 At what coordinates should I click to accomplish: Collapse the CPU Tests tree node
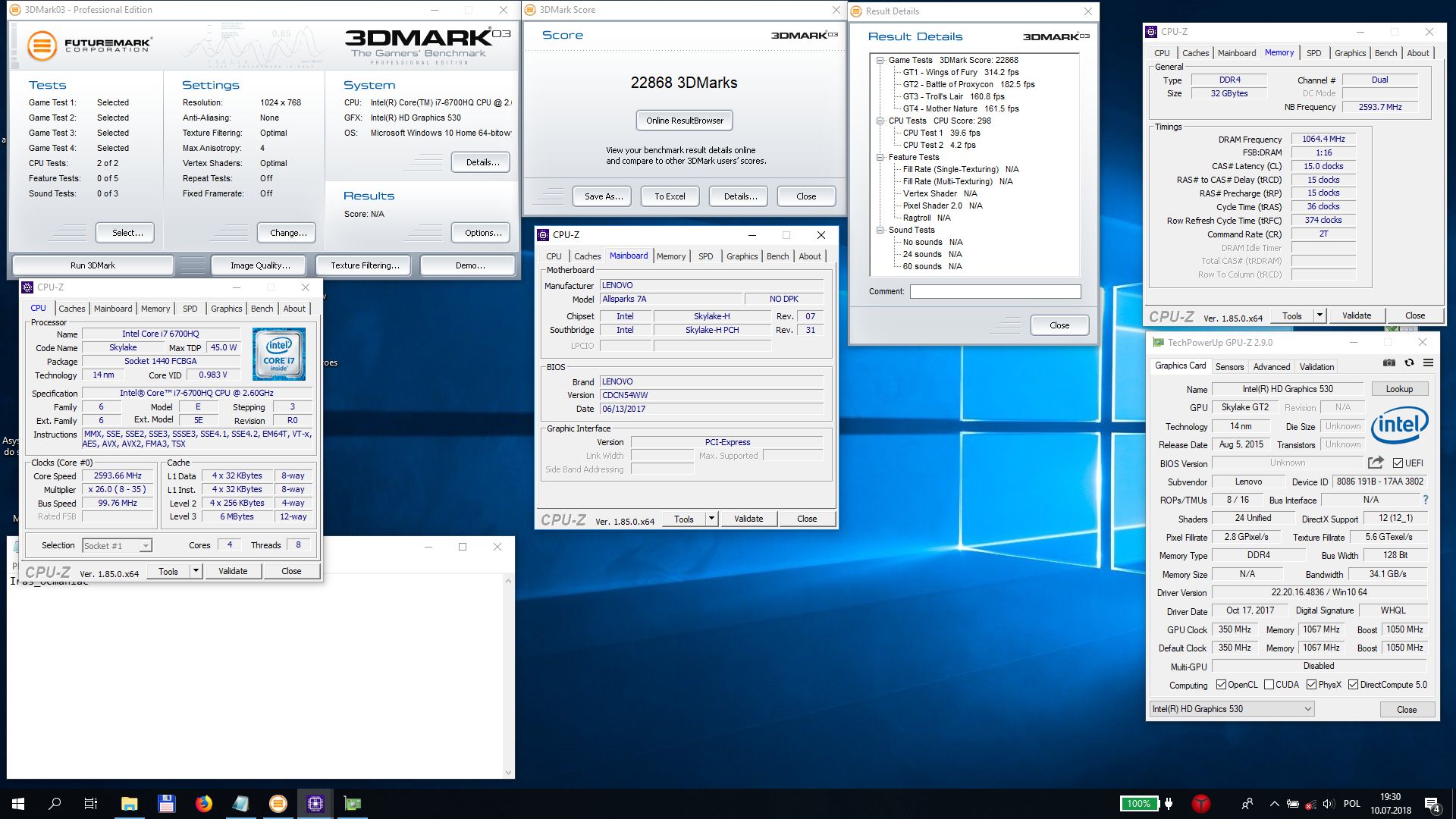point(880,121)
